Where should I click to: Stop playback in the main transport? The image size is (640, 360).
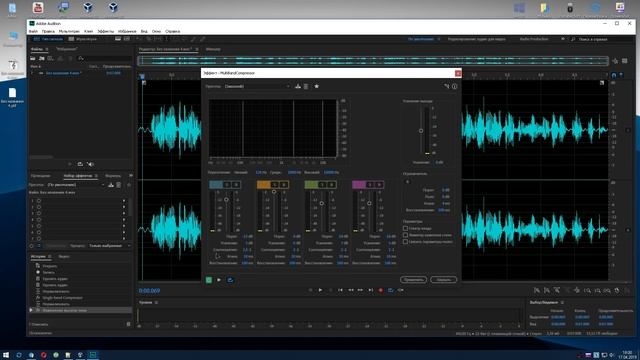(x=310, y=290)
